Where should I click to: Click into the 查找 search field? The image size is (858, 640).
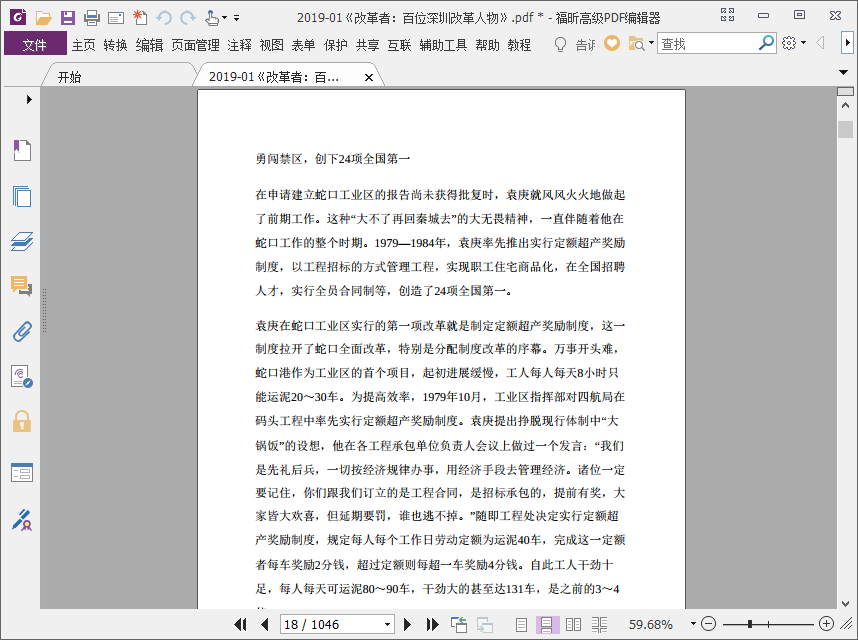[x=707, y=43]
